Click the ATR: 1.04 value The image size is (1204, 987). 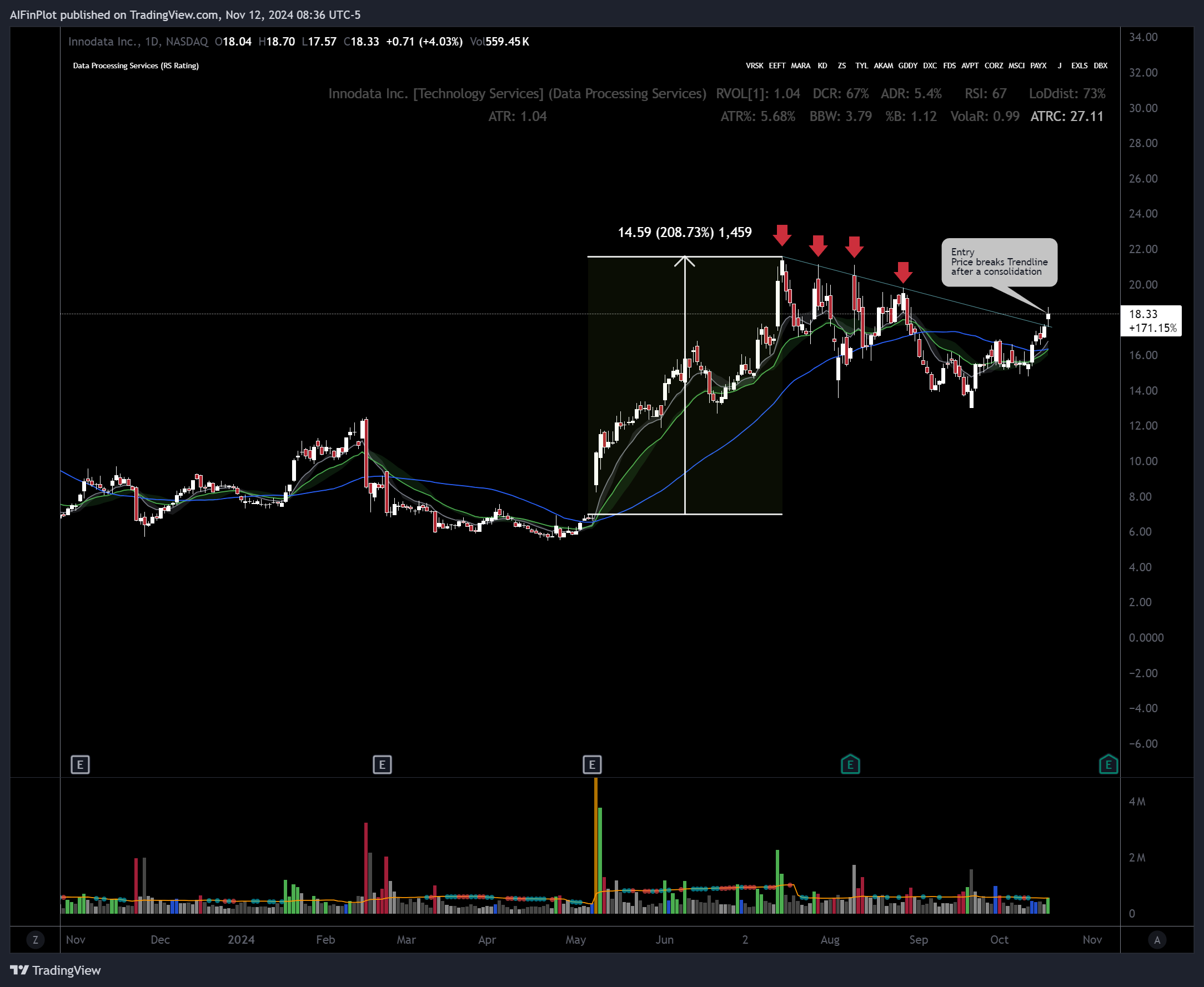point(518,116)
